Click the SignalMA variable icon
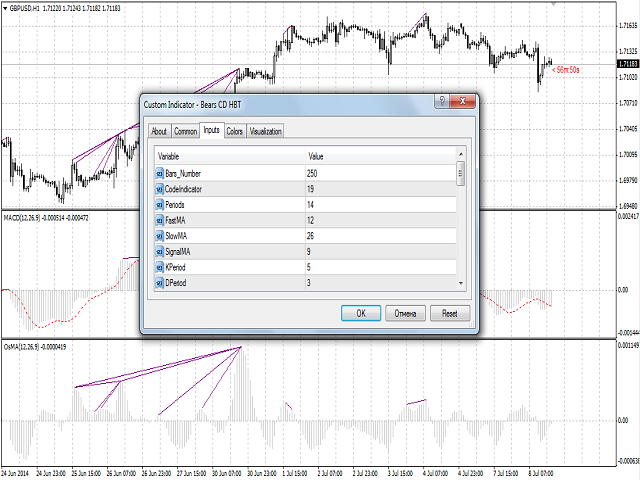640x480 pixels. pyautogui.click(x=159, y=252)
